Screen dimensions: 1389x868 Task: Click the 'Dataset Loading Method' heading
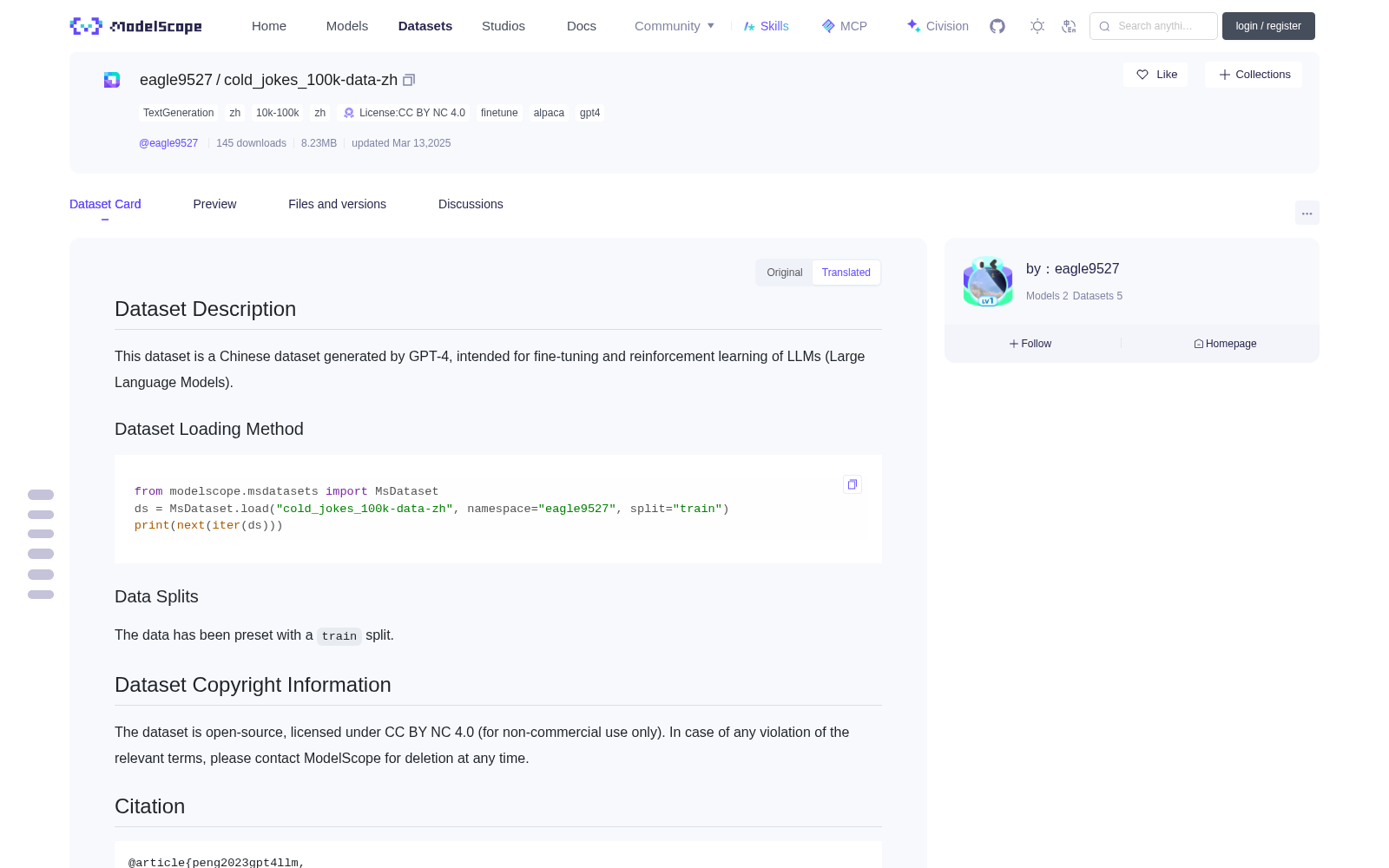[x=209, y=429]
